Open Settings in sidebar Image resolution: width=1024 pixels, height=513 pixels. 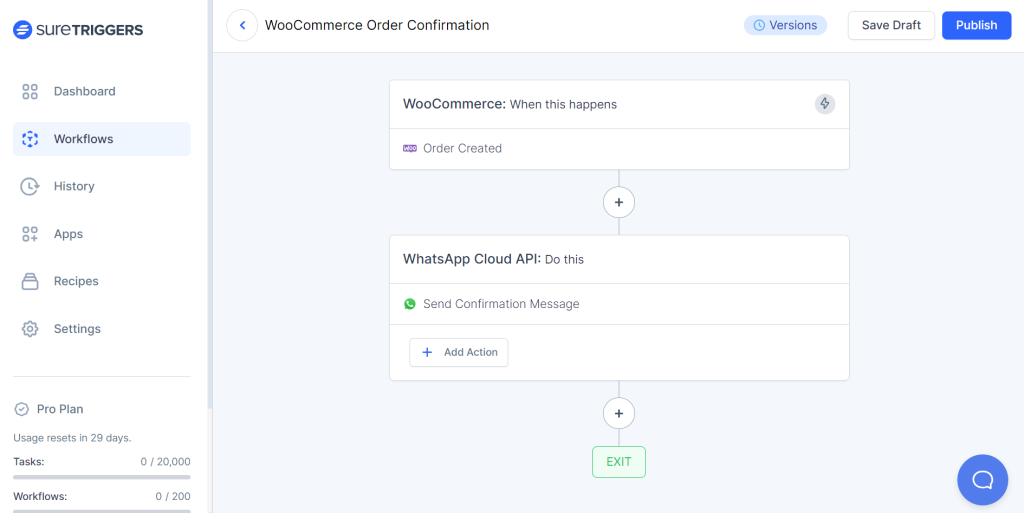tap(77, 329)
